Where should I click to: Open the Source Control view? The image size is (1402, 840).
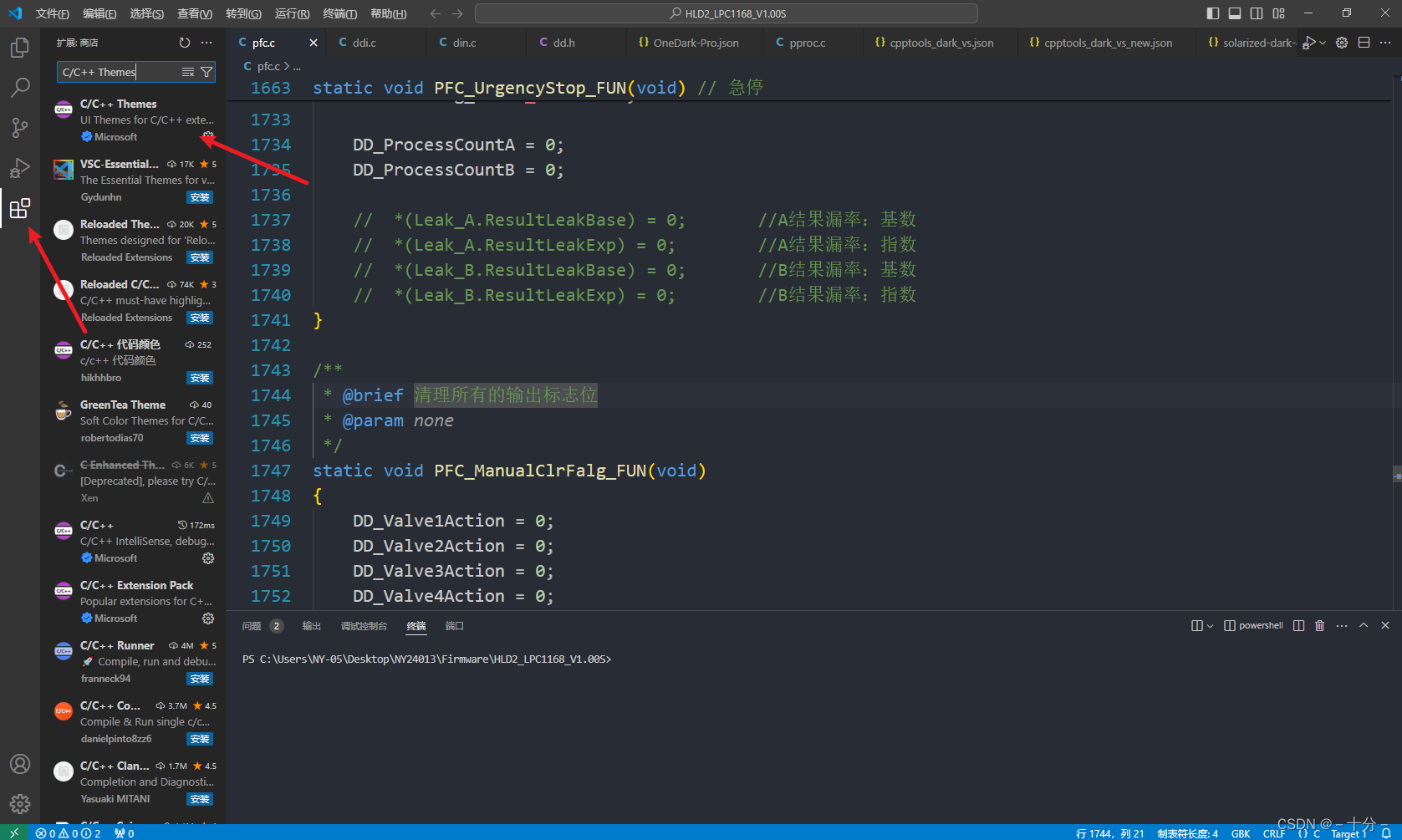[20, 128]
